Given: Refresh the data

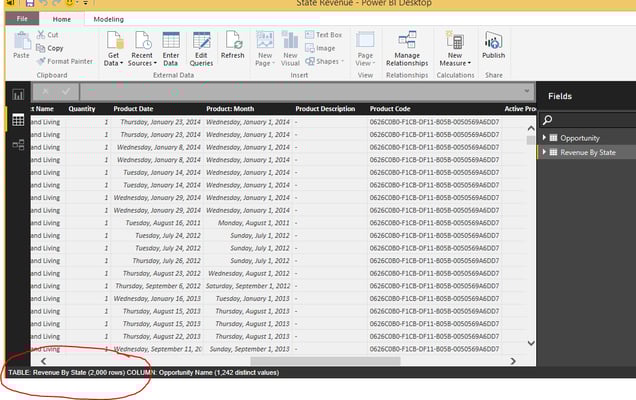Looking at the screenshot, I should pos(232,45).
